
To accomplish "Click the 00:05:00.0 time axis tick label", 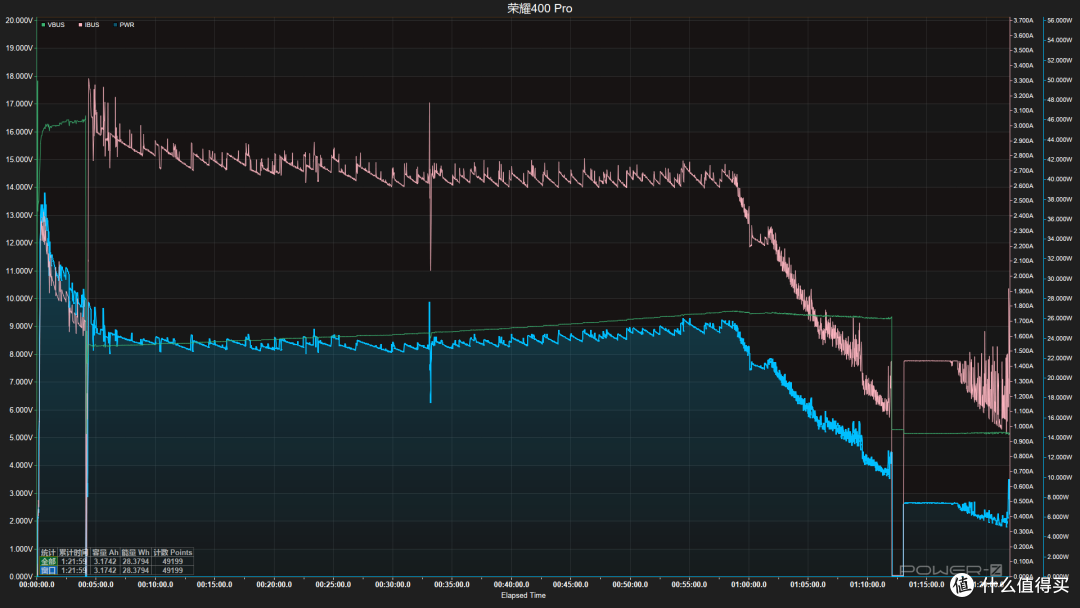I will [96, 585].
